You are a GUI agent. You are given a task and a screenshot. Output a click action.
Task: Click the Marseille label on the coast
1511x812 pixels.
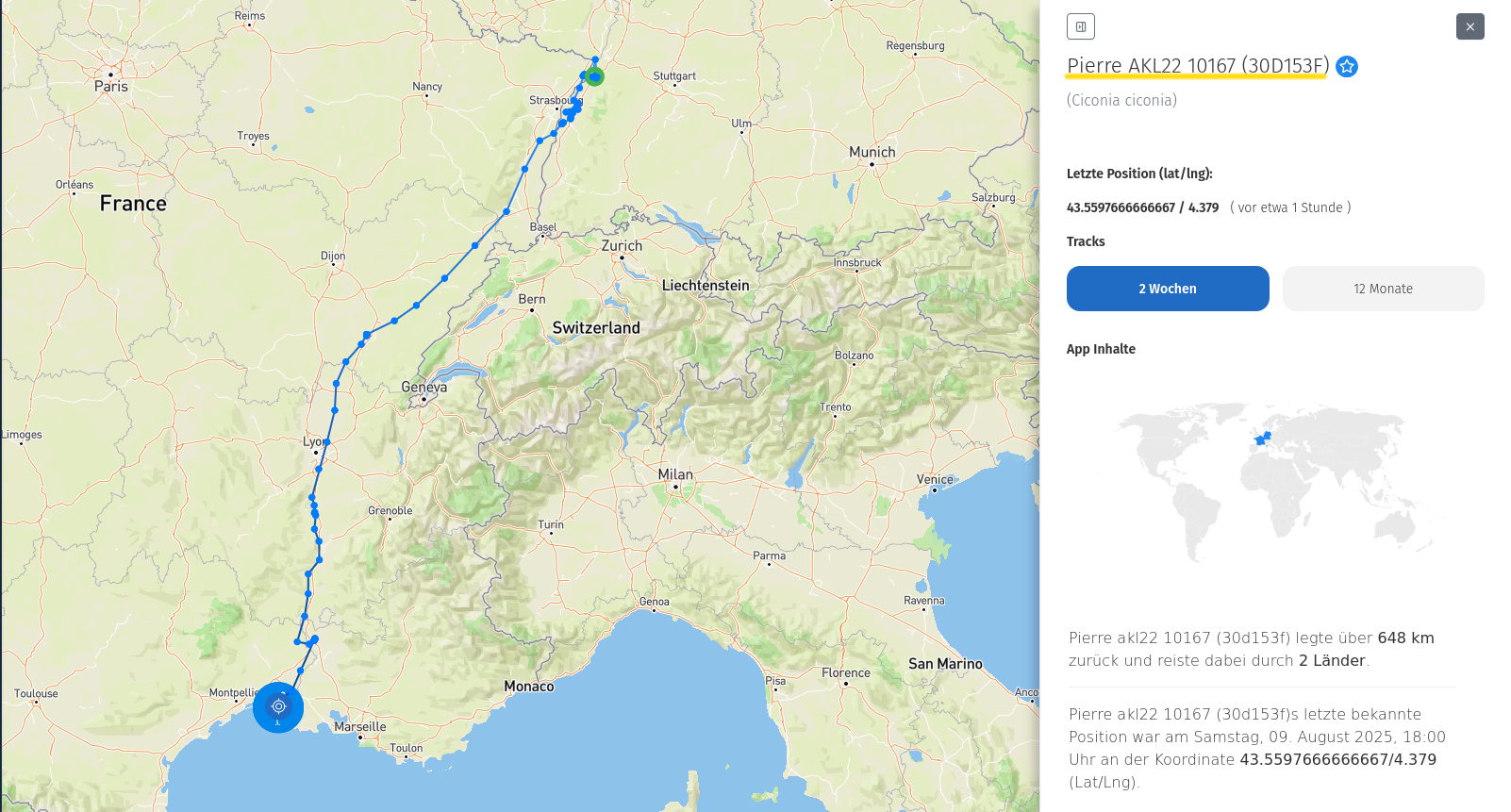click(x=360, y=726)
